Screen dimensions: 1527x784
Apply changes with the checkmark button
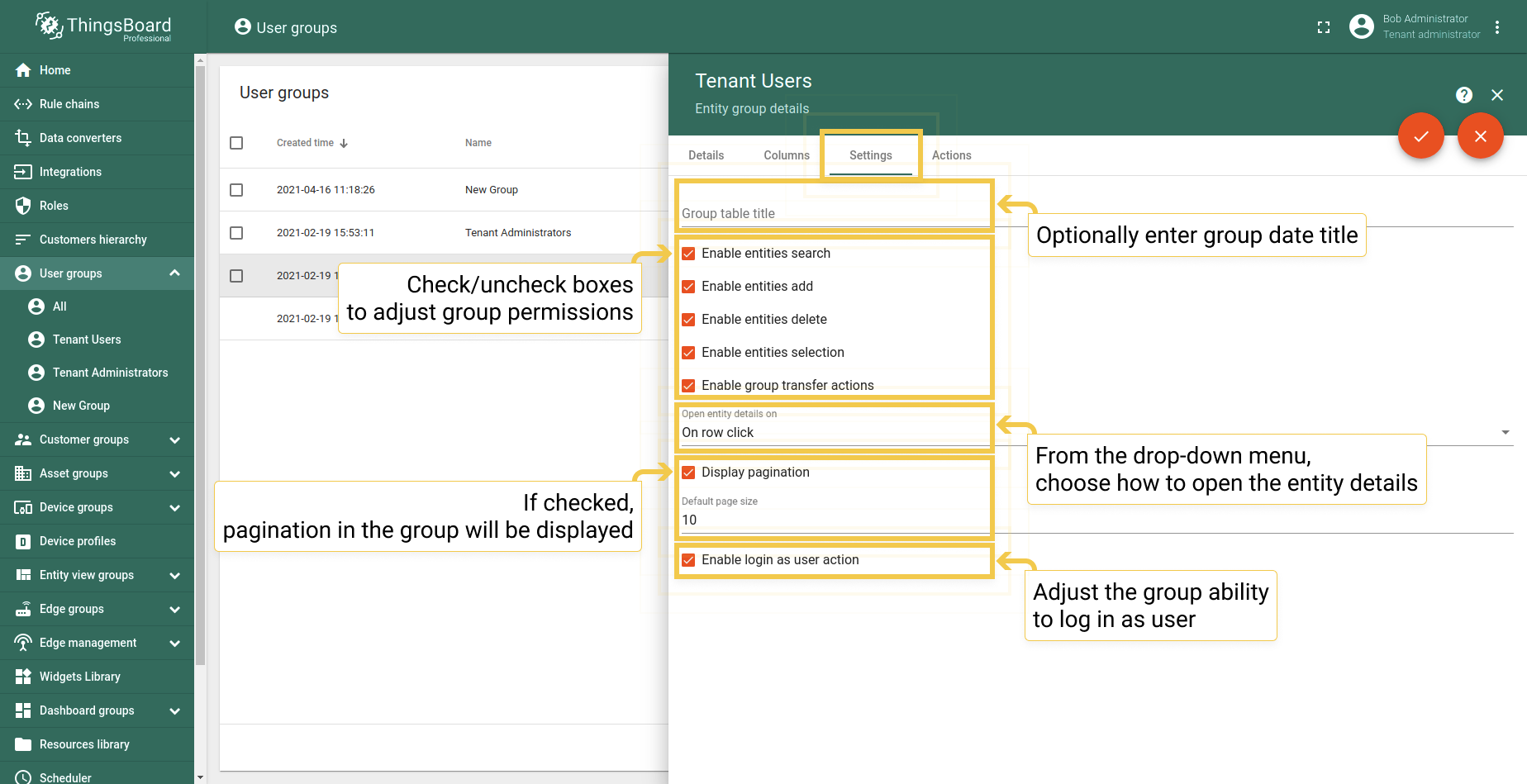tap(1421, 136)
